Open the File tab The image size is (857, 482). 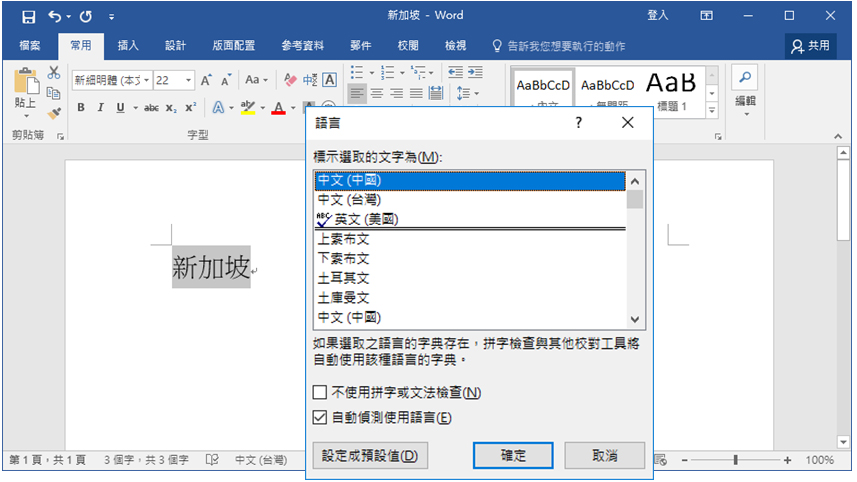[30, 45]
